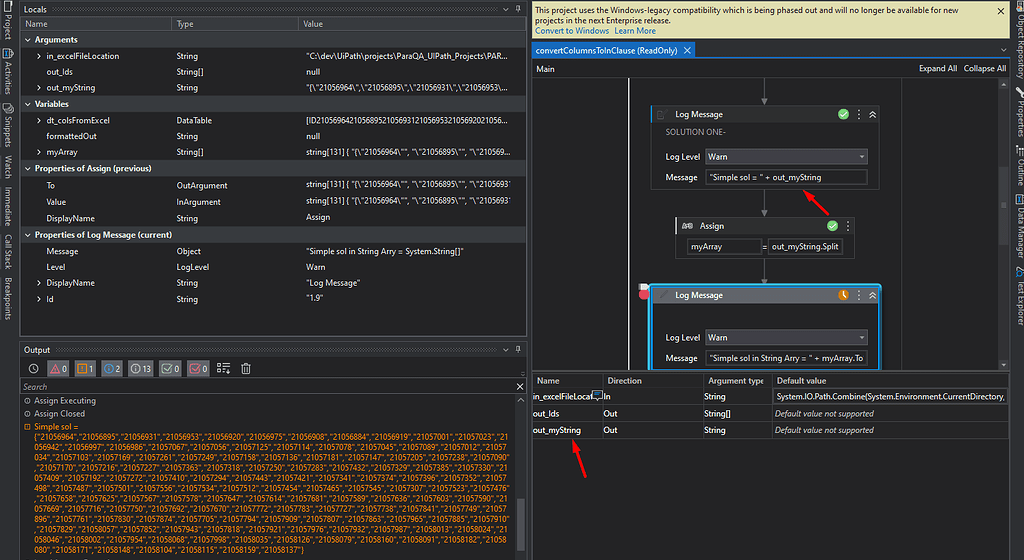
Task: Toggle warning filter showing 1 in Output
Action: click(x=85, y=369)
